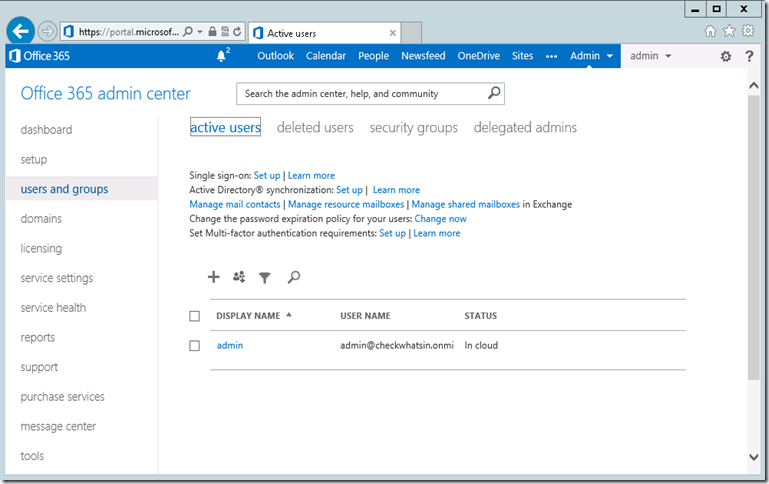Sort by Display Name column arrow
Viewport: 769px width, 484px height.
pos(289,315)
